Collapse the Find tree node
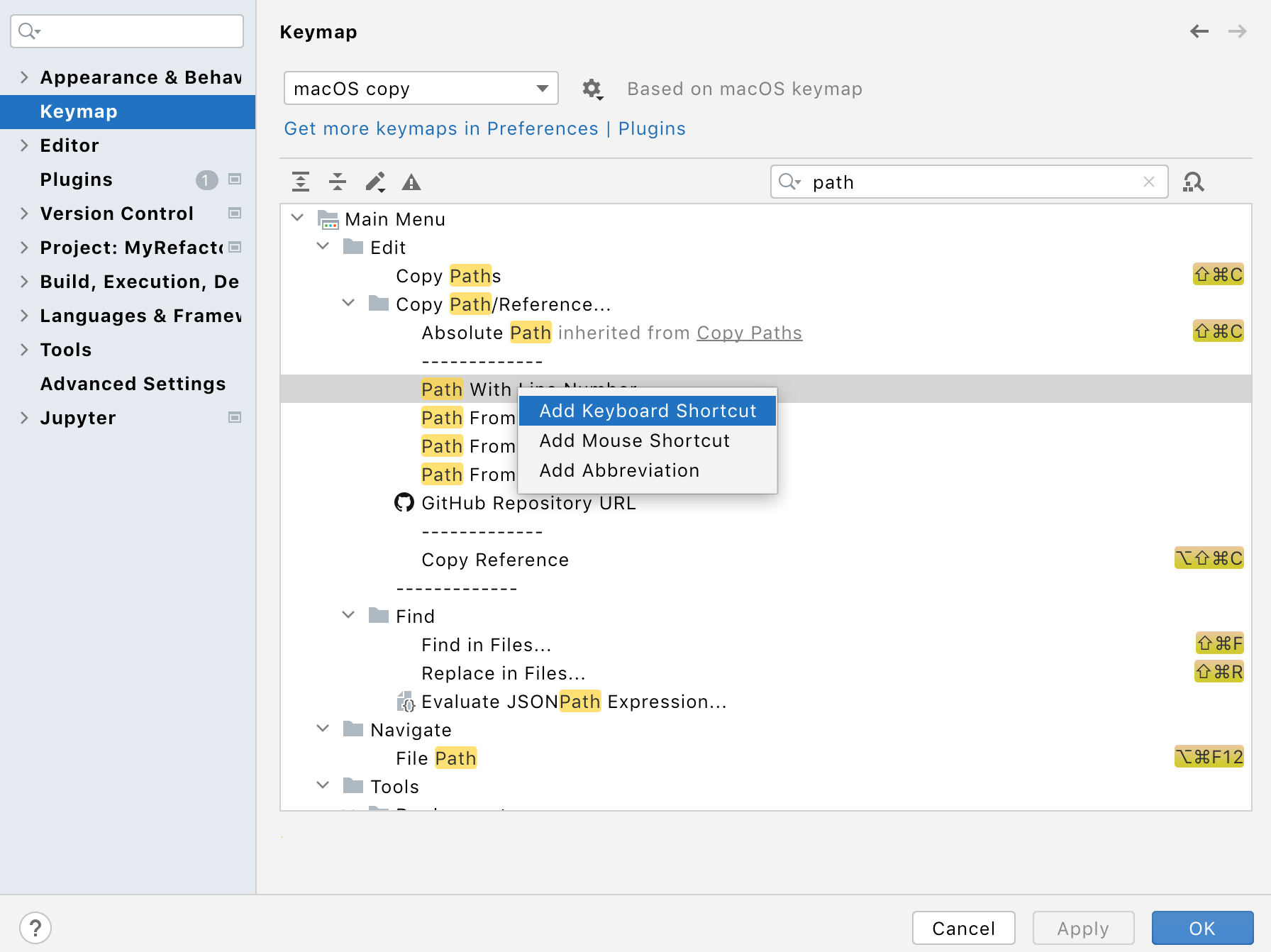The height and width of the screenshot is (952, 1271). [348, 614]
